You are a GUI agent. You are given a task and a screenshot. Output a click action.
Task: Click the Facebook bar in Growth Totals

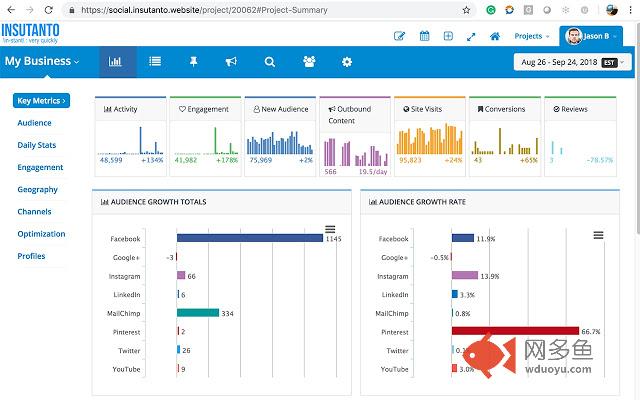[x=250, y=238]
